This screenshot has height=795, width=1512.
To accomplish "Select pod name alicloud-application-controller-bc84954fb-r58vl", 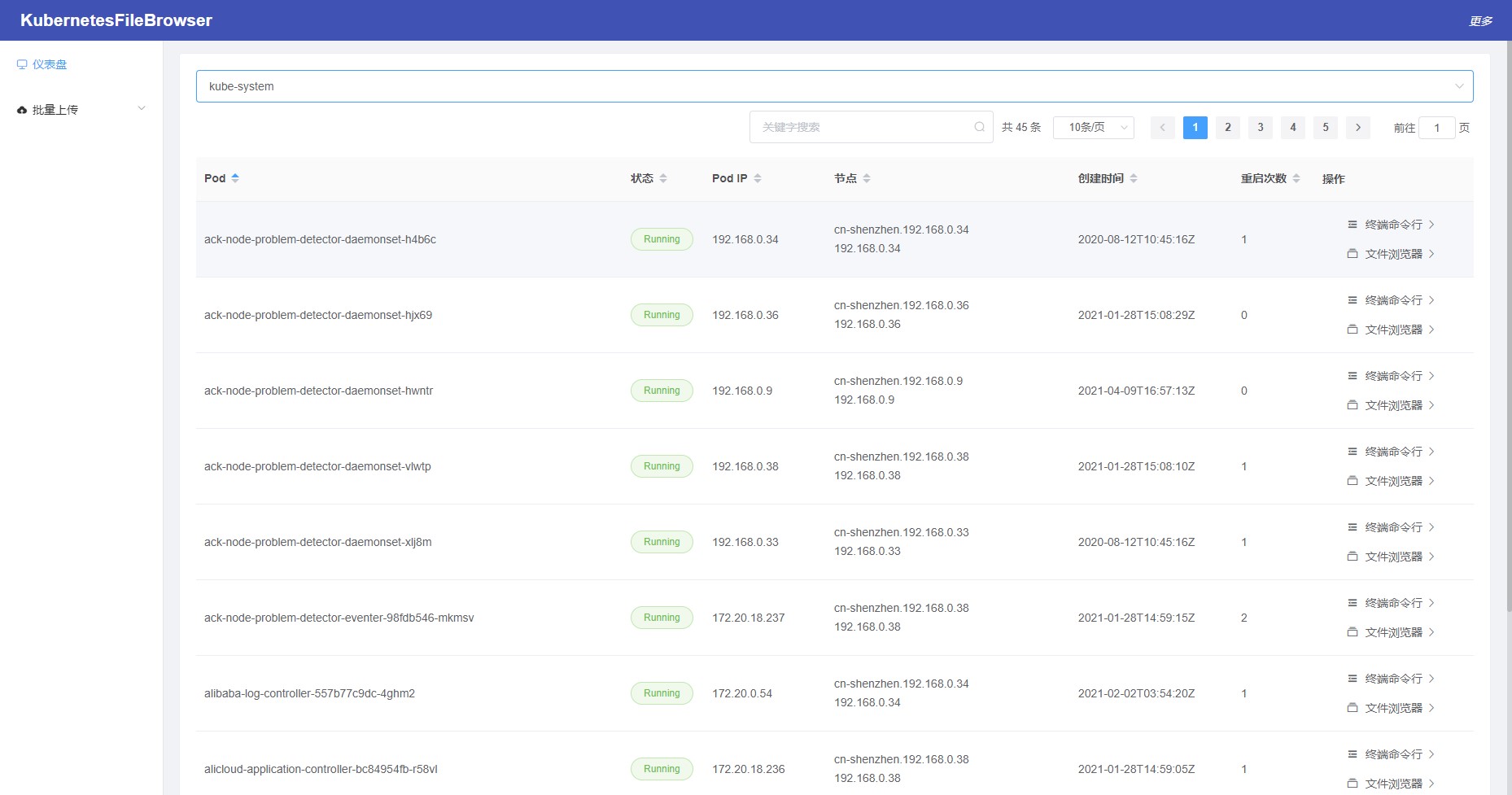I will point(321,769).
